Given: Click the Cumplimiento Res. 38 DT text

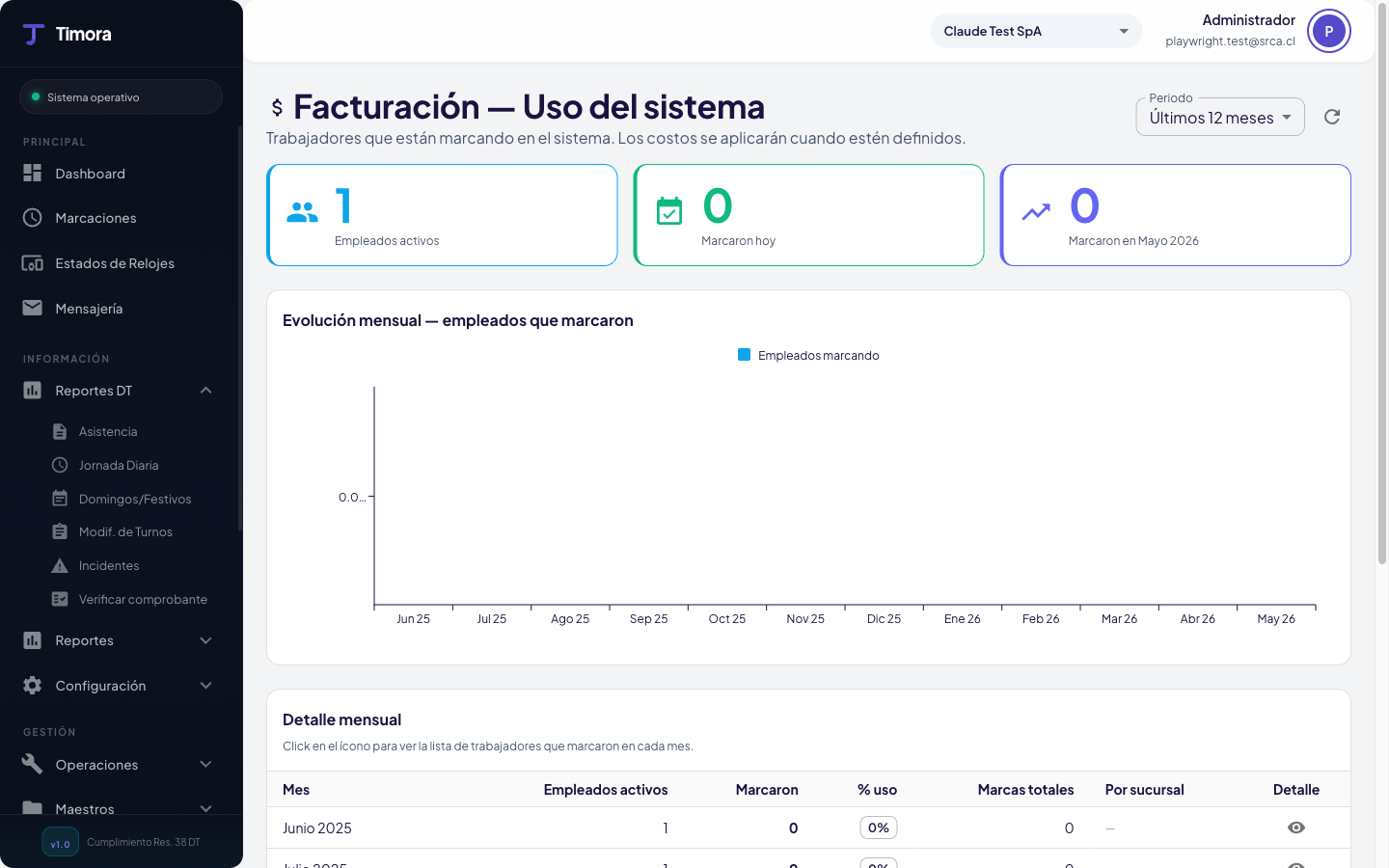Looking at the screenshot, I should click(144, 842).
